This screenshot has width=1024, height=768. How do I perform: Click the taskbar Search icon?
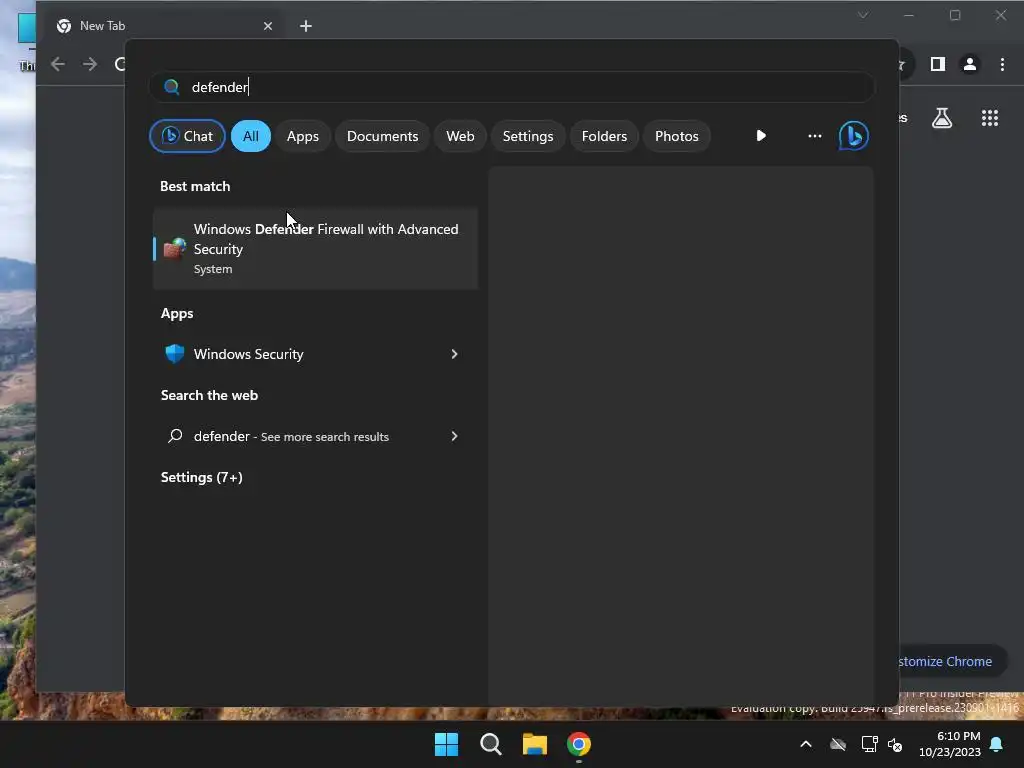pyautogui.click(x=490, y=744)
